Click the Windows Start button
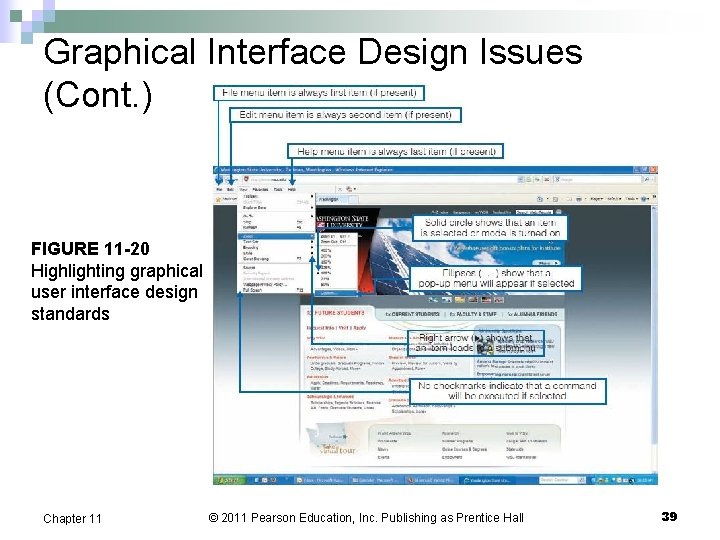The image size is (720, 540). [230, 480]
